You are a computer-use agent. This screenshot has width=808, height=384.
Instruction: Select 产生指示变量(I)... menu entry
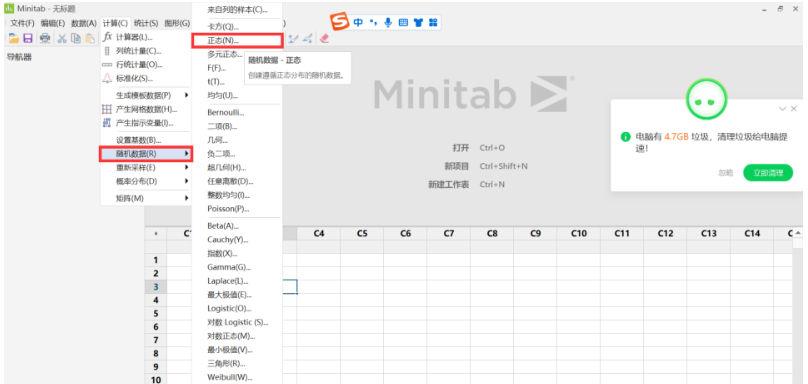pyautogui.click(x=146, y=123)
